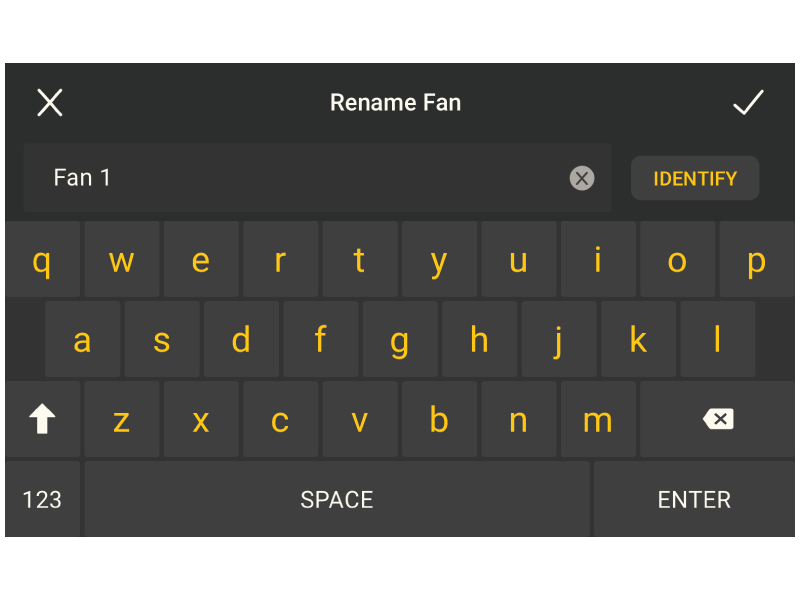Viewport: 800px width, 600px height.
Task: Tap the IDENTIFY button
Action: pos(695,179)
